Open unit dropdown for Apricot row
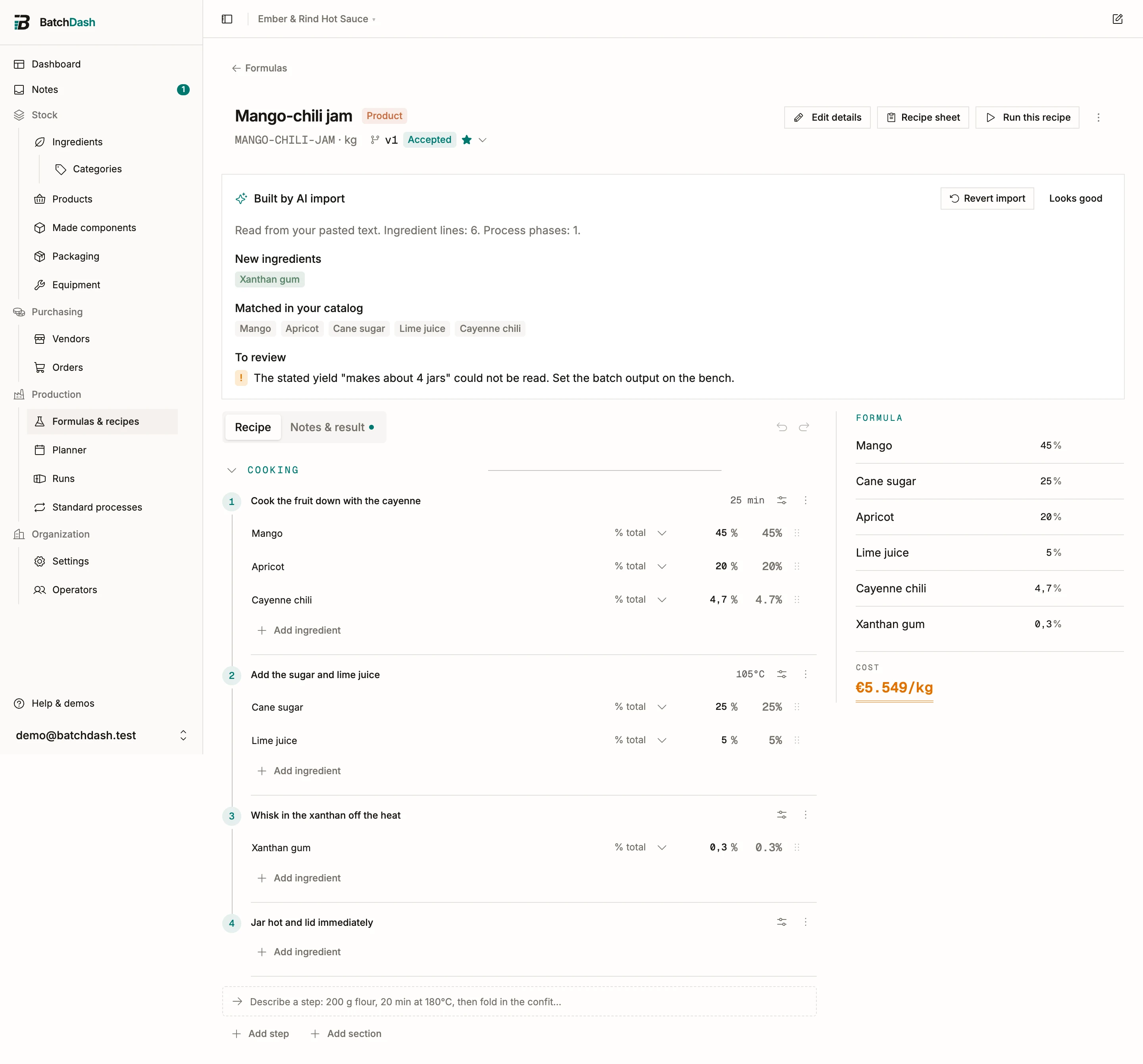1143x1064 pixels. [x=641, y=566]
